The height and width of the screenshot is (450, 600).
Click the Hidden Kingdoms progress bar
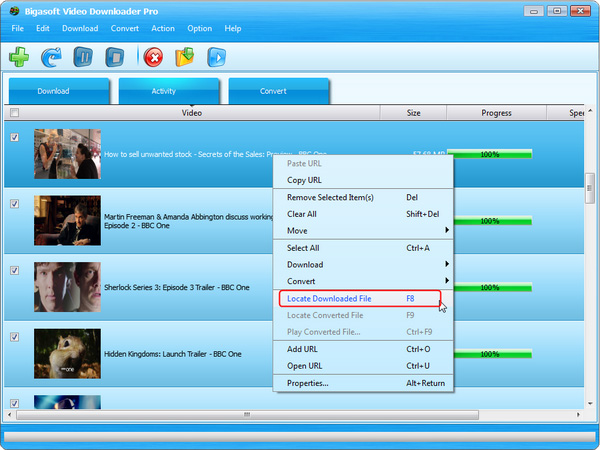pyautogui.click(x=492, y=354)
